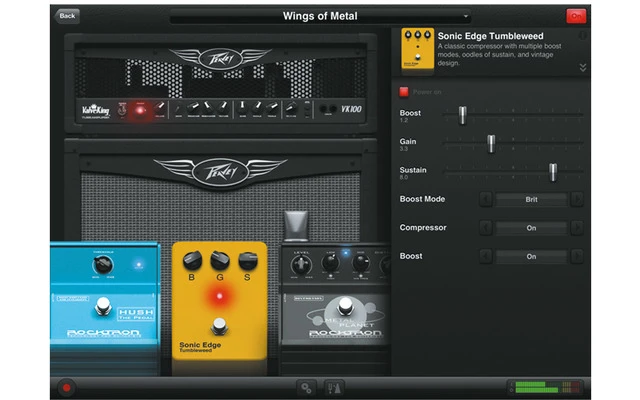Image resolution: width=640 pixels, height=400 pixels.
Task: Click the red LED on Sonic Edge pedal
Action: click(220, 296)
